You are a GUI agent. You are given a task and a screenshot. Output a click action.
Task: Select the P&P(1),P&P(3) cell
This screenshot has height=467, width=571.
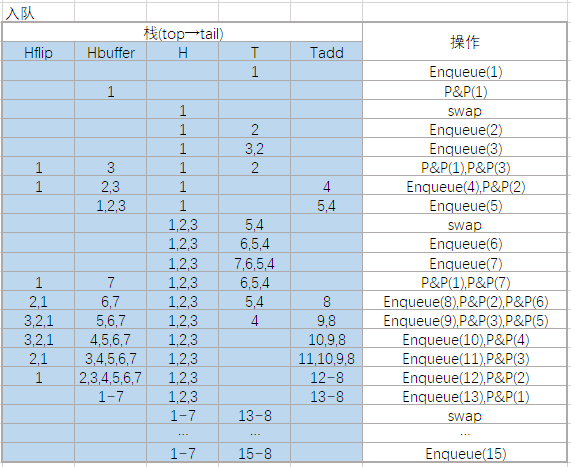pyautogui.click(x=465, y=167)
